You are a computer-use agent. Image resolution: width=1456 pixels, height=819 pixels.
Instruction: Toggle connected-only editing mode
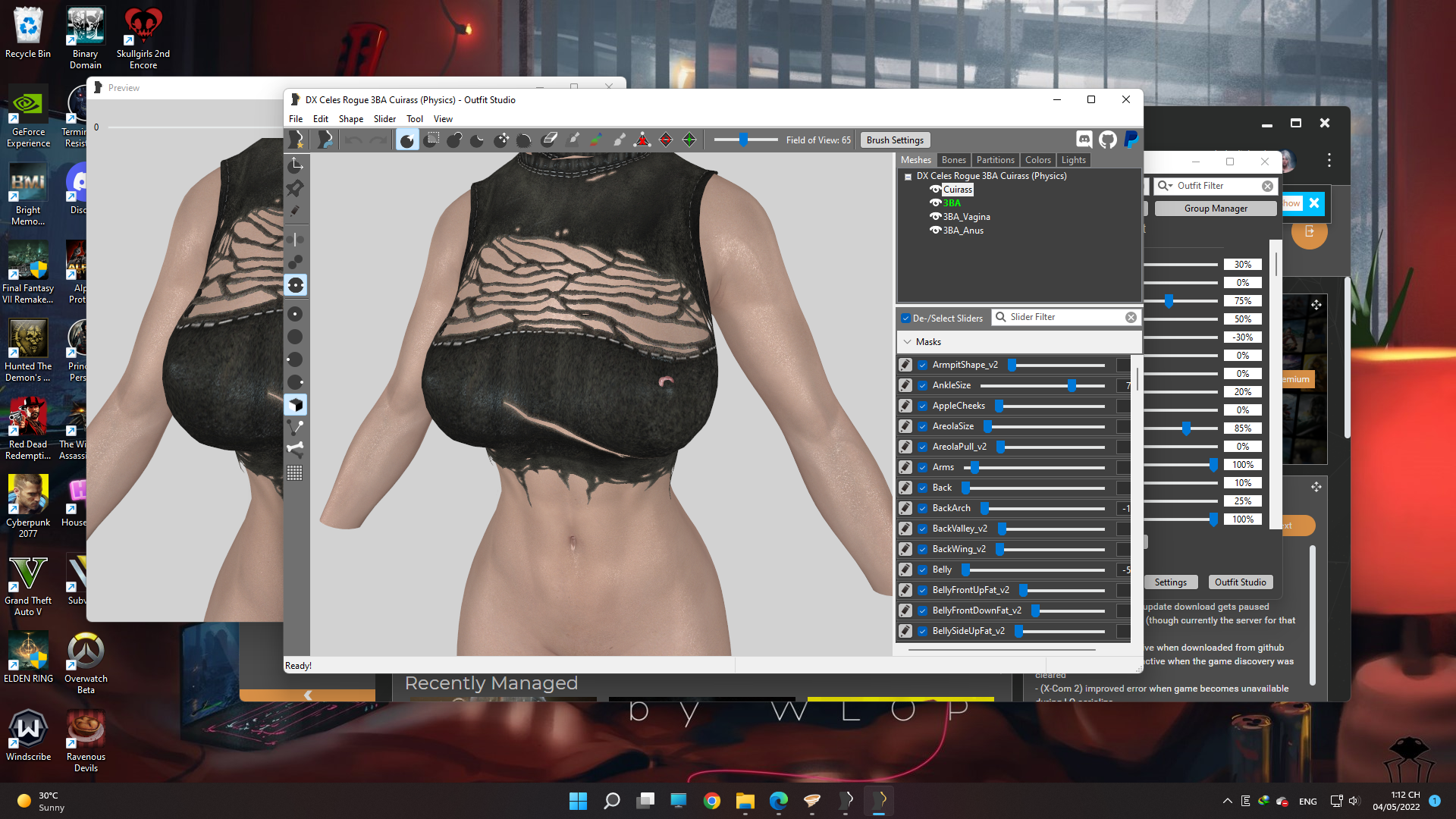coord(296,262)
